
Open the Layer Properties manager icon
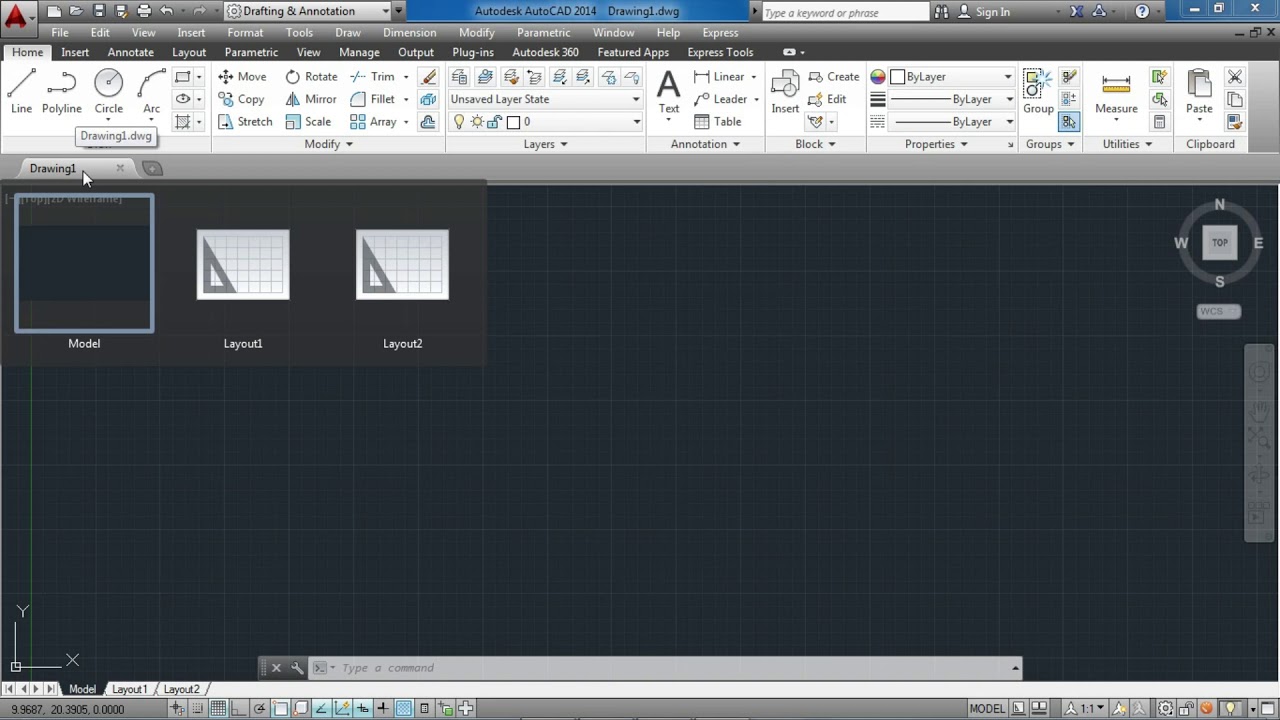coord(459,77)
